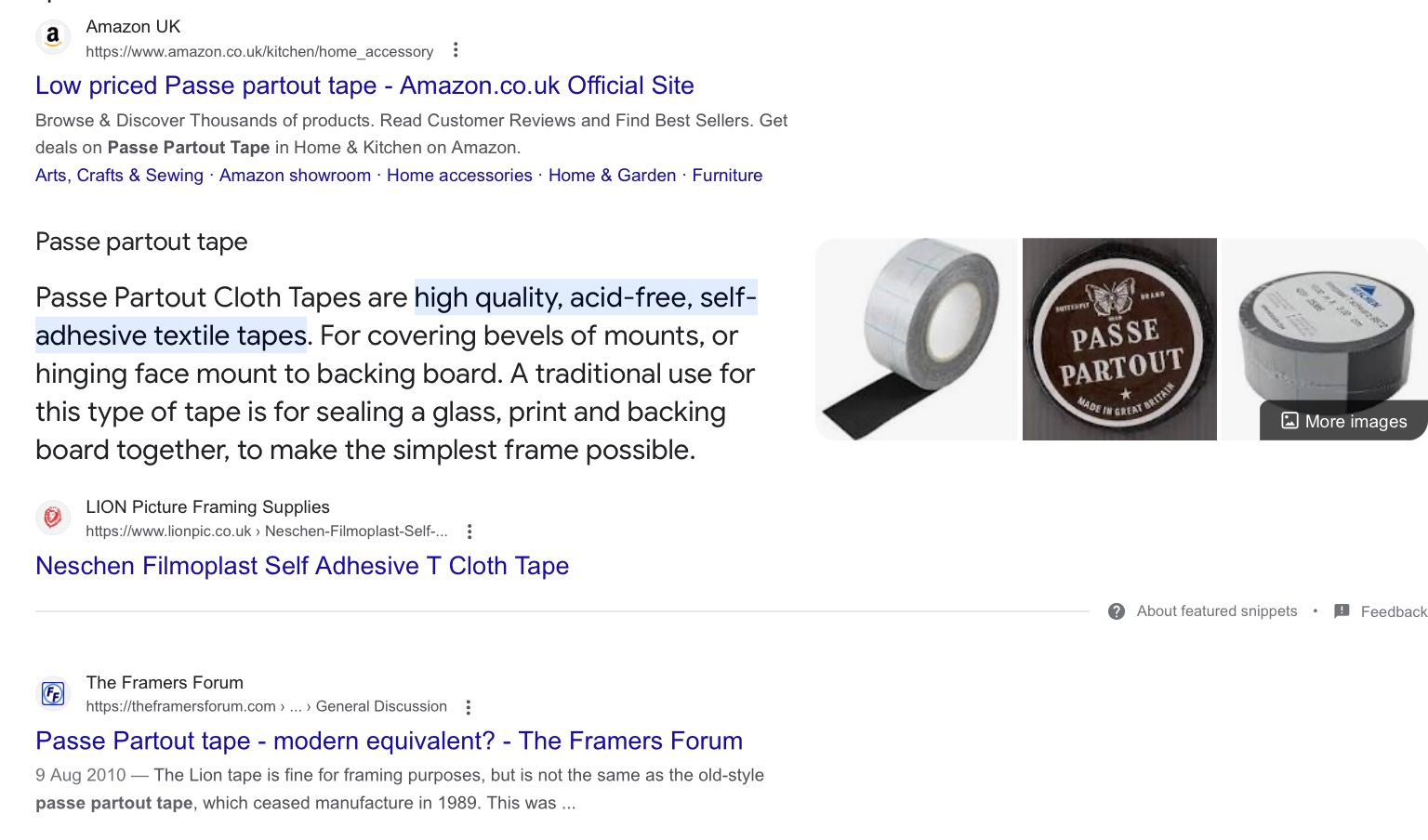Open Home accessories sitelink
Screen dimensions: 1428x840
(x=459, y=176)
